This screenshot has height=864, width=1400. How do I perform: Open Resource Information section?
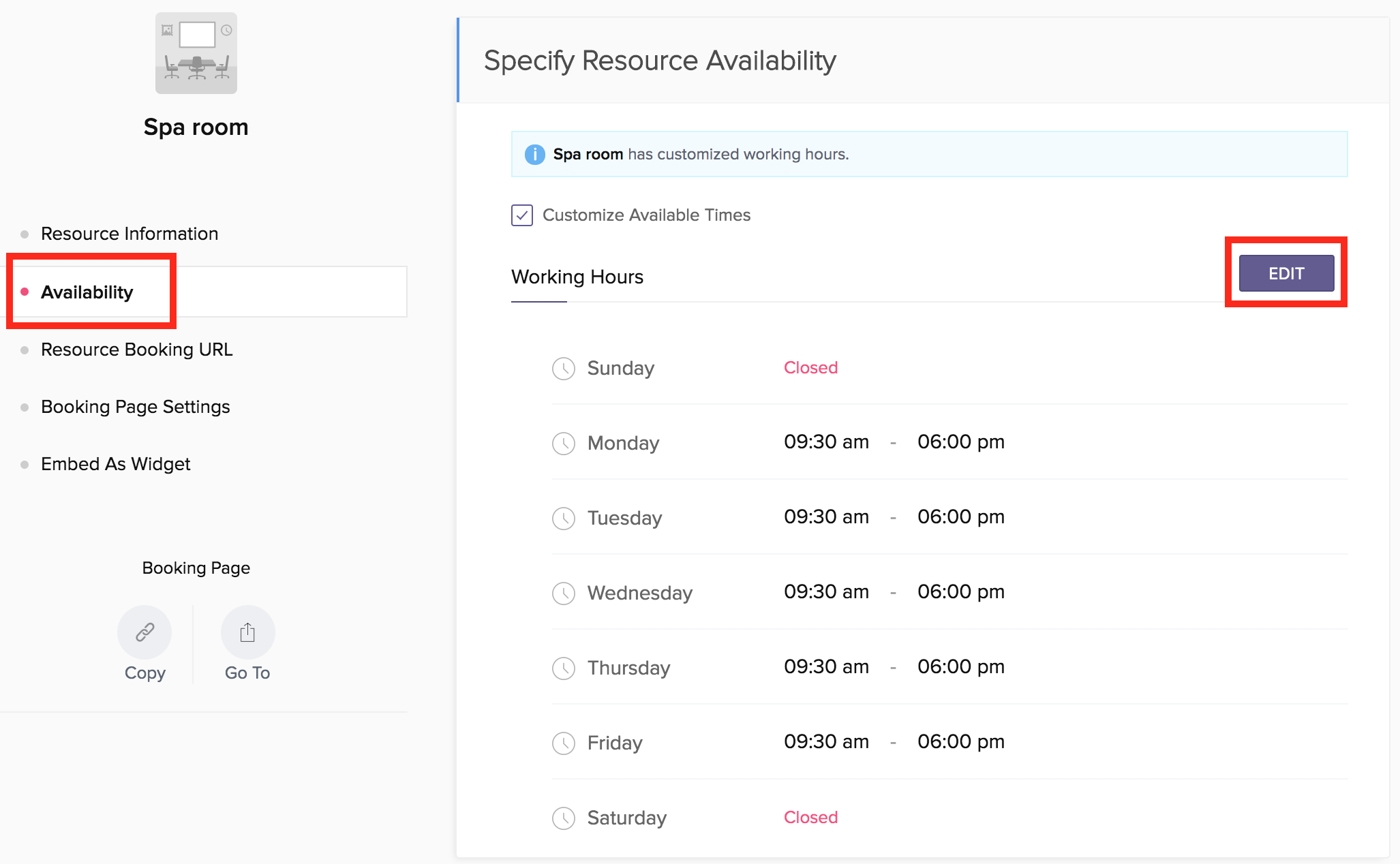130,234
